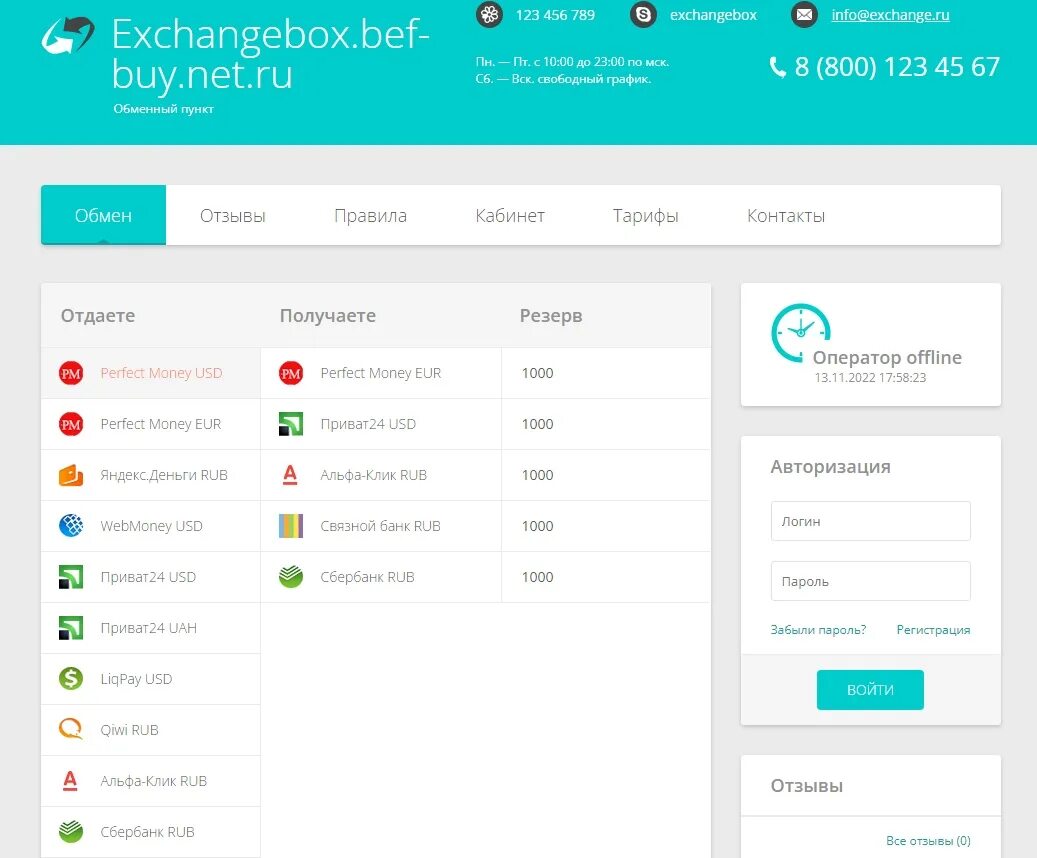Open the Правила tab
The width and height of the screenshot is (1037, 858).
(x=370, y=216)
